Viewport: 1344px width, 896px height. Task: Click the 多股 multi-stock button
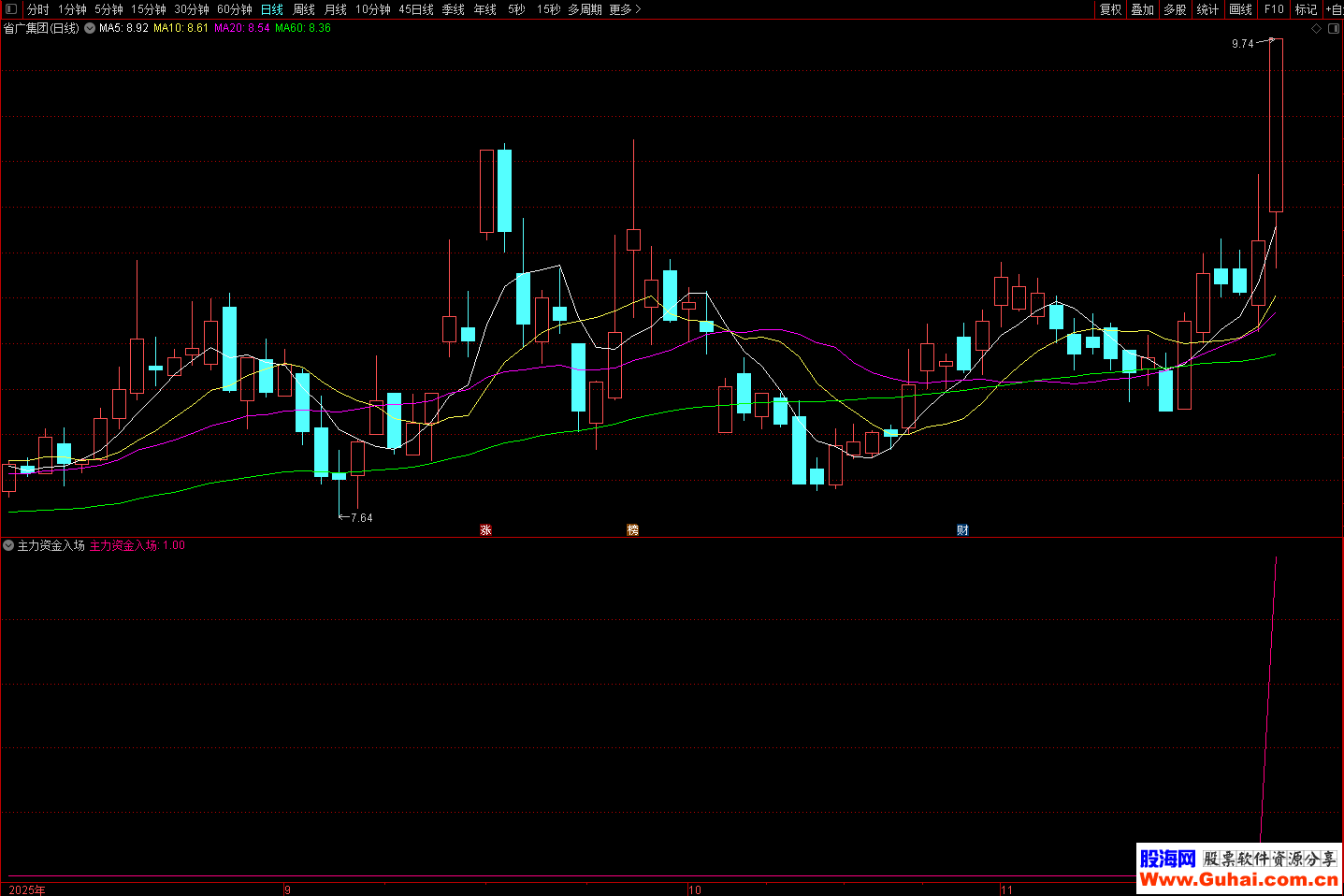coord(1175,9)
